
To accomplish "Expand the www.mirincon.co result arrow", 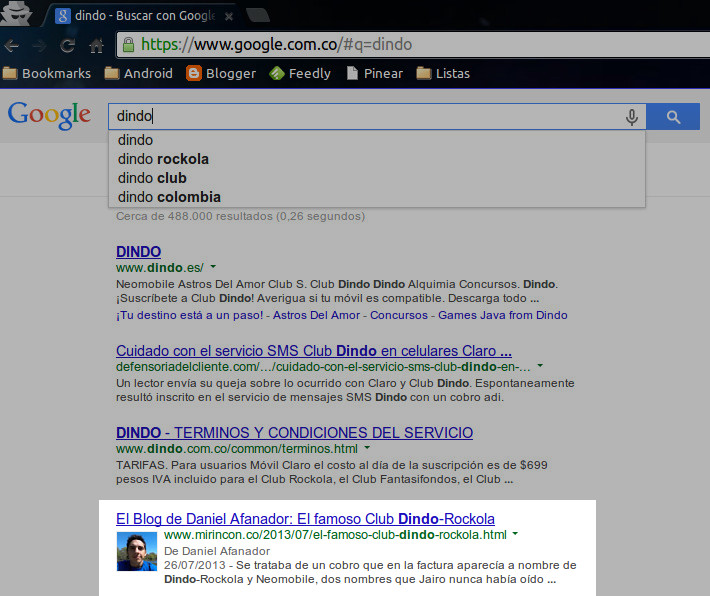I will tap(515, 534).
